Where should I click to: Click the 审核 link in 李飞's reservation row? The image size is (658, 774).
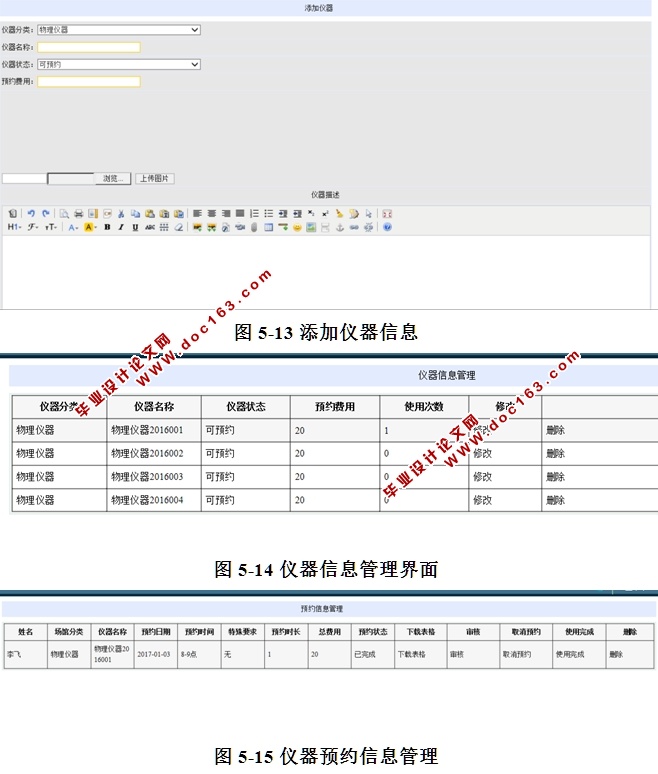click(457, 654)
